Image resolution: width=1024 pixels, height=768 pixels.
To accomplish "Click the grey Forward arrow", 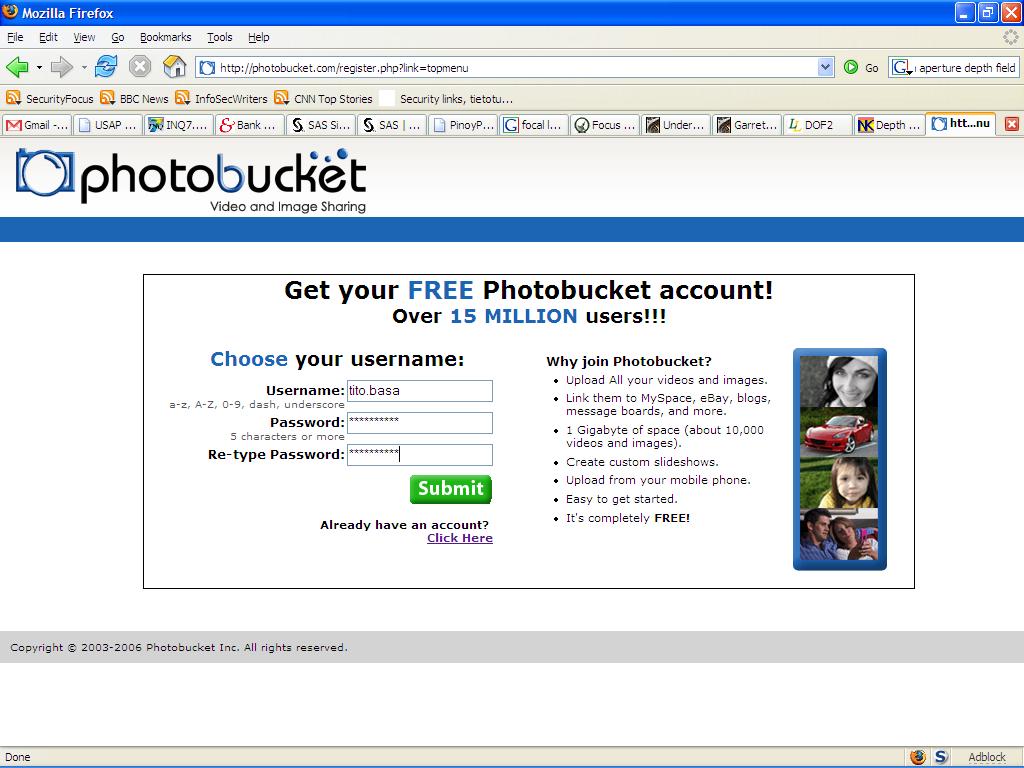I will 61,67.
